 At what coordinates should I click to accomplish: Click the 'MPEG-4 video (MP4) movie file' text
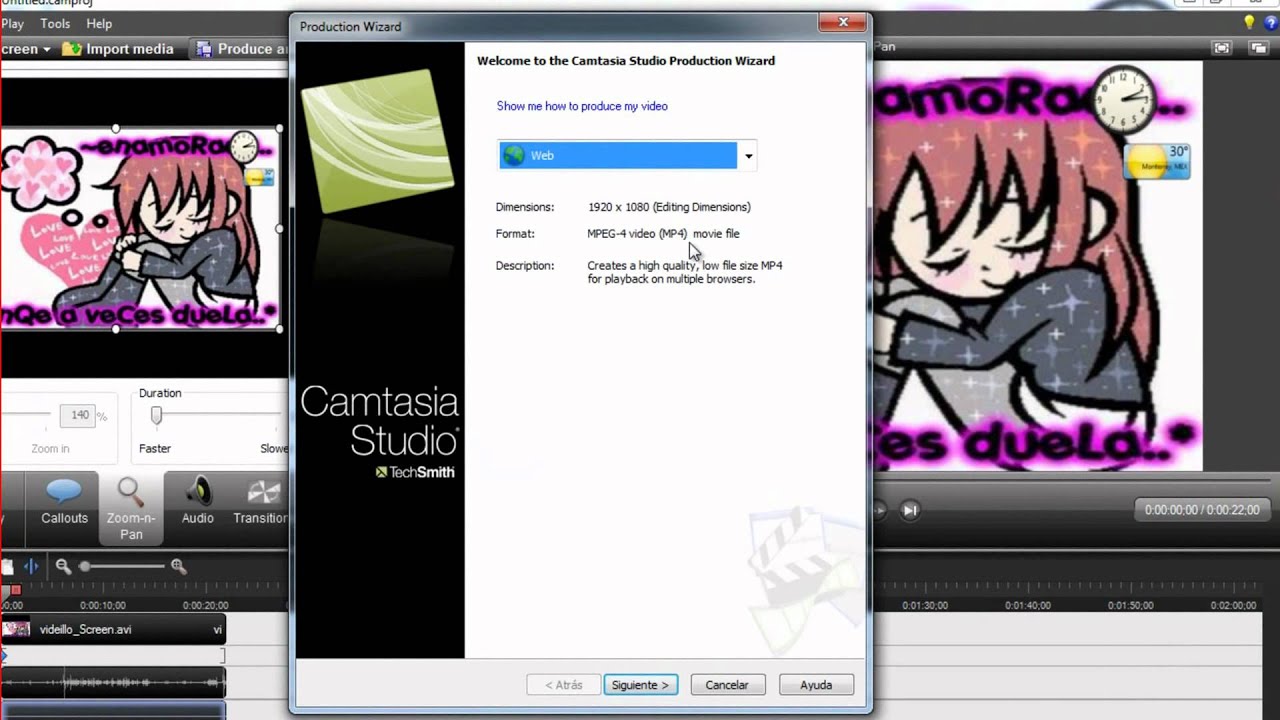click(x=663, y=233)
